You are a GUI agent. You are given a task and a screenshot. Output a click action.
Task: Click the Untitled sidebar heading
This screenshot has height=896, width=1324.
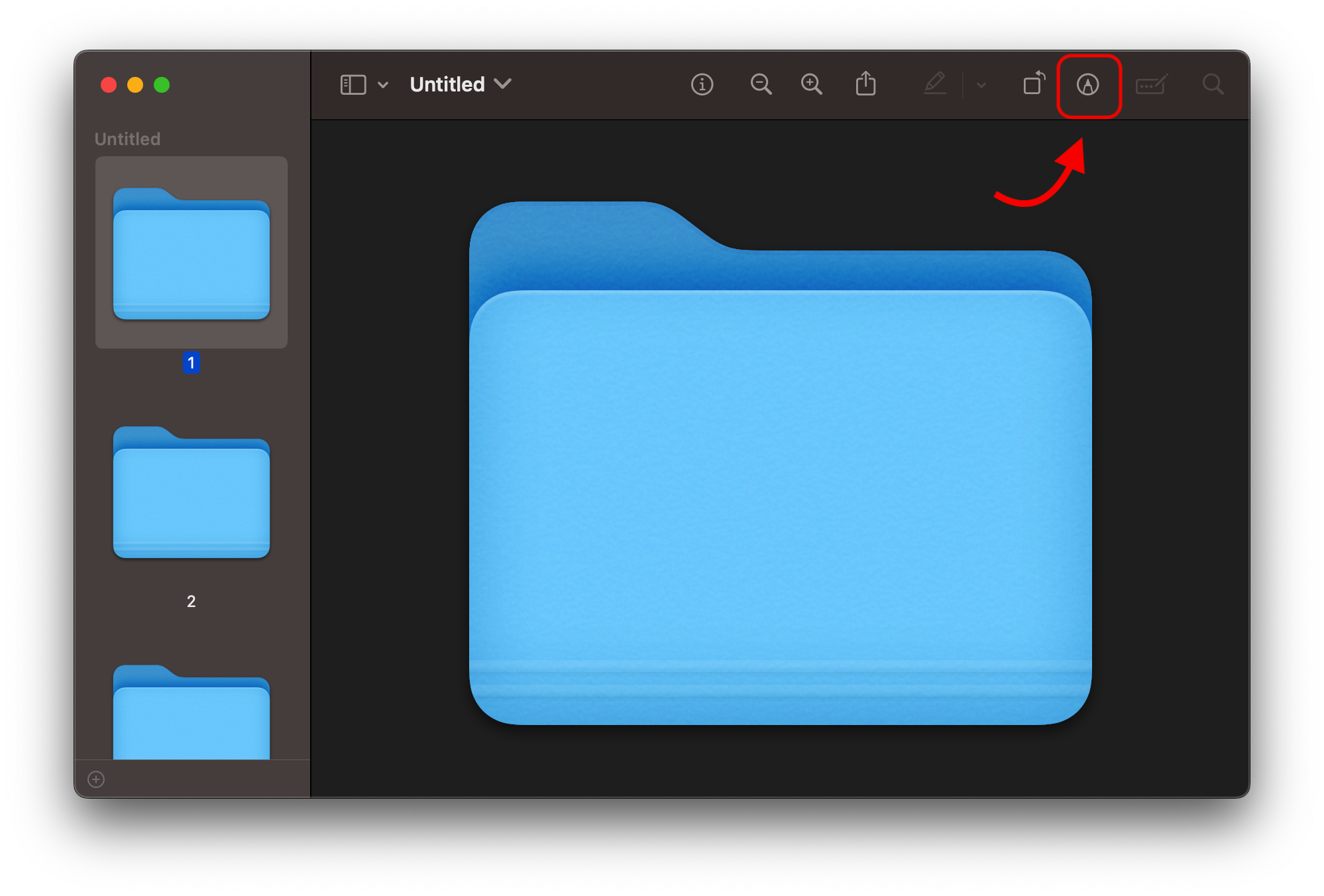click(x=127, y=139)
